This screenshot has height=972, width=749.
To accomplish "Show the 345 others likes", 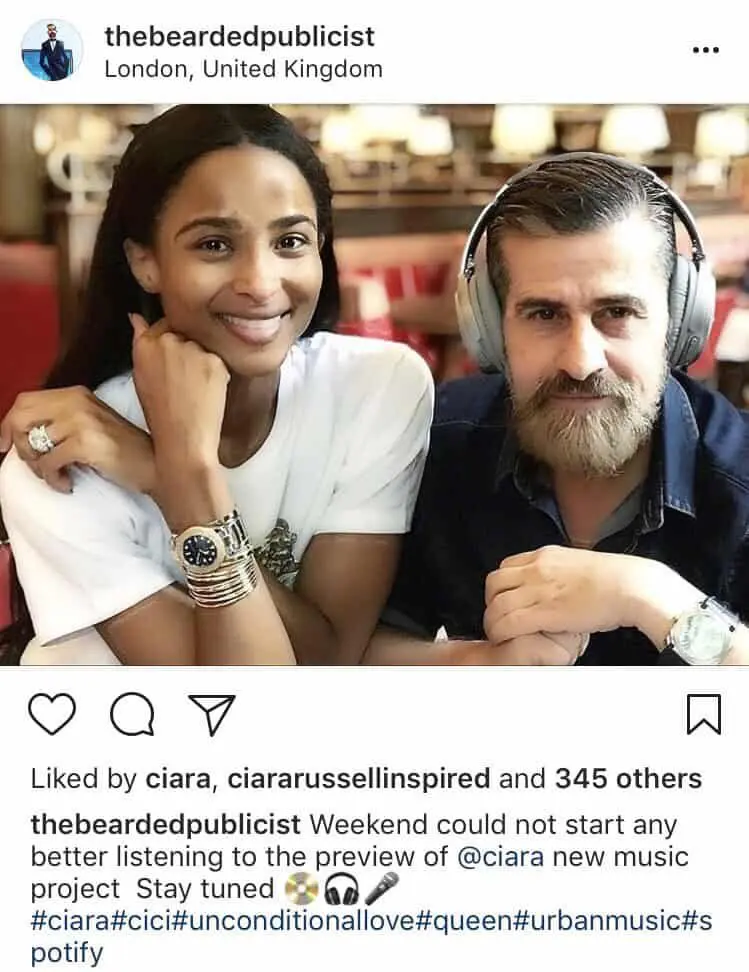I will 628,779.
